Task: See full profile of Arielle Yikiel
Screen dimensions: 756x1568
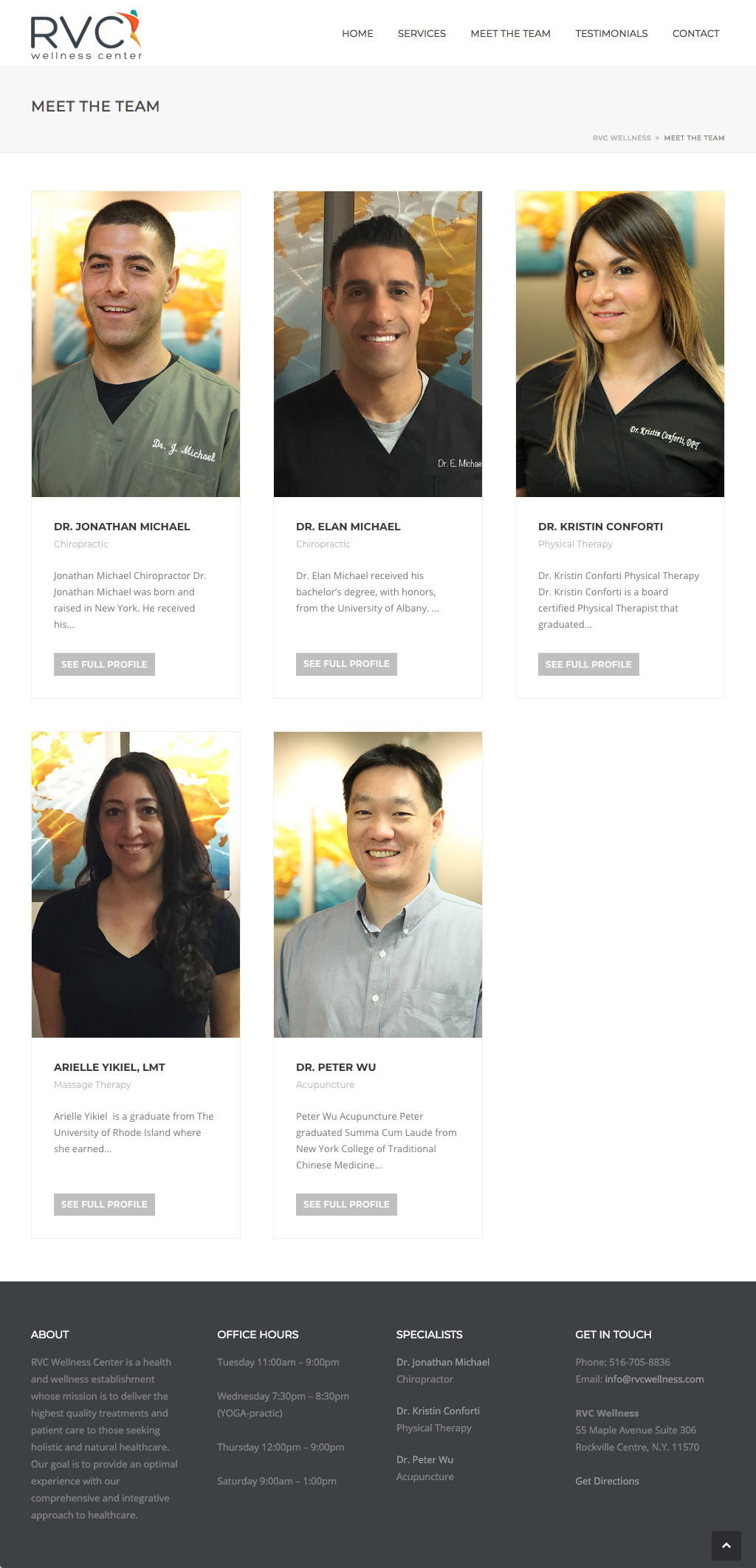Action: point(104,1204)
